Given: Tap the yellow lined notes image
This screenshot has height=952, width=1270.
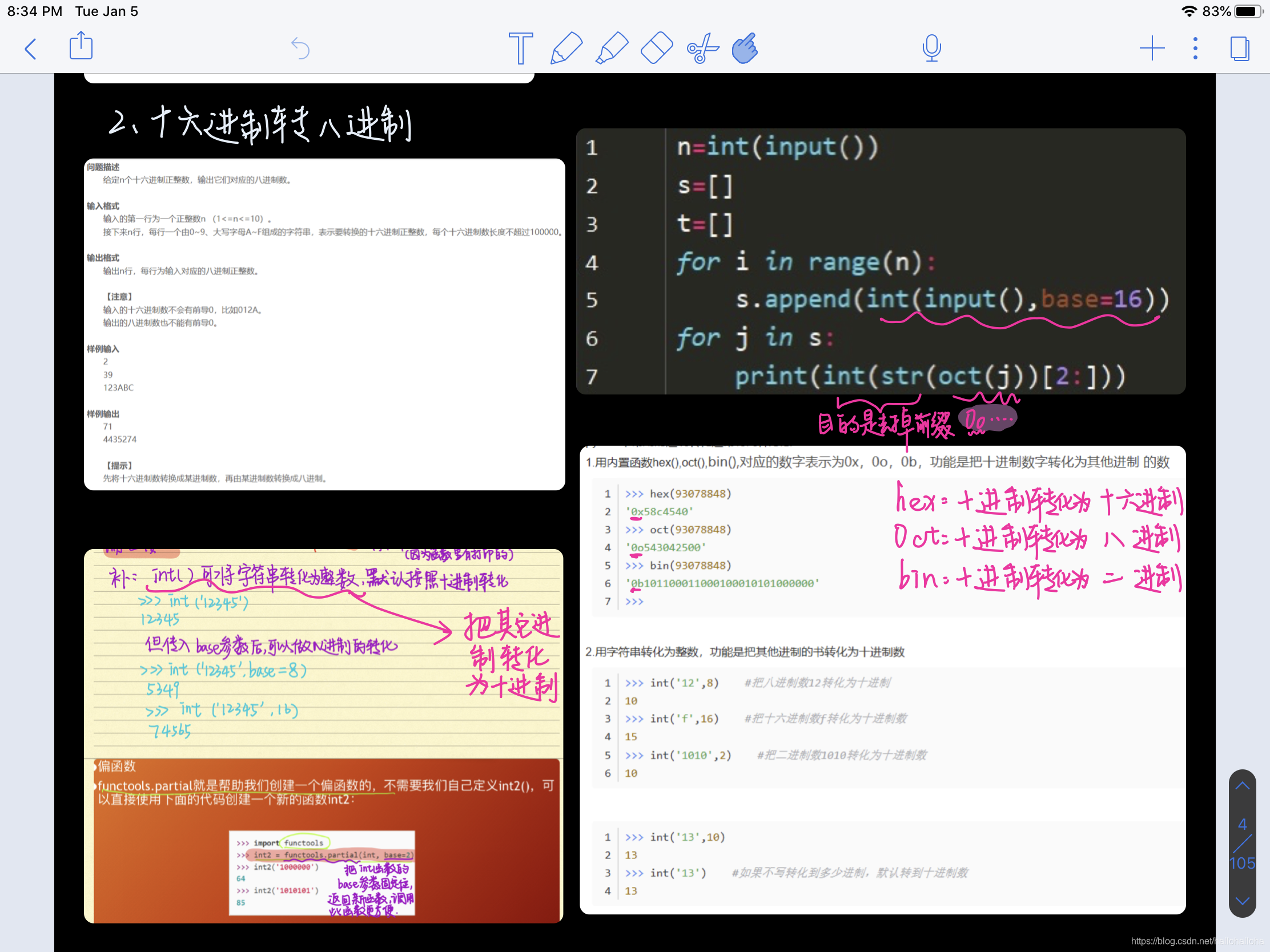Looking at the screenshot, I should (323, 654).
